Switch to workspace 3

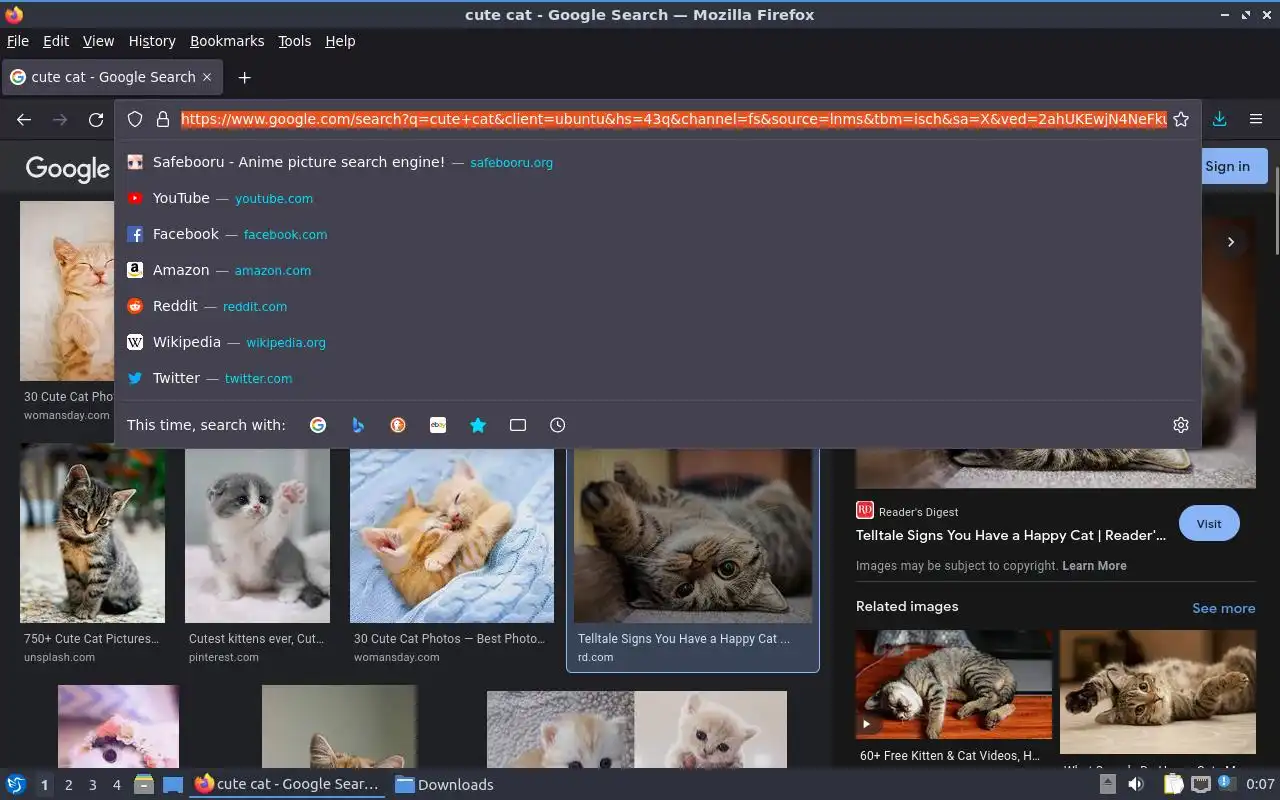click(92, 785)
